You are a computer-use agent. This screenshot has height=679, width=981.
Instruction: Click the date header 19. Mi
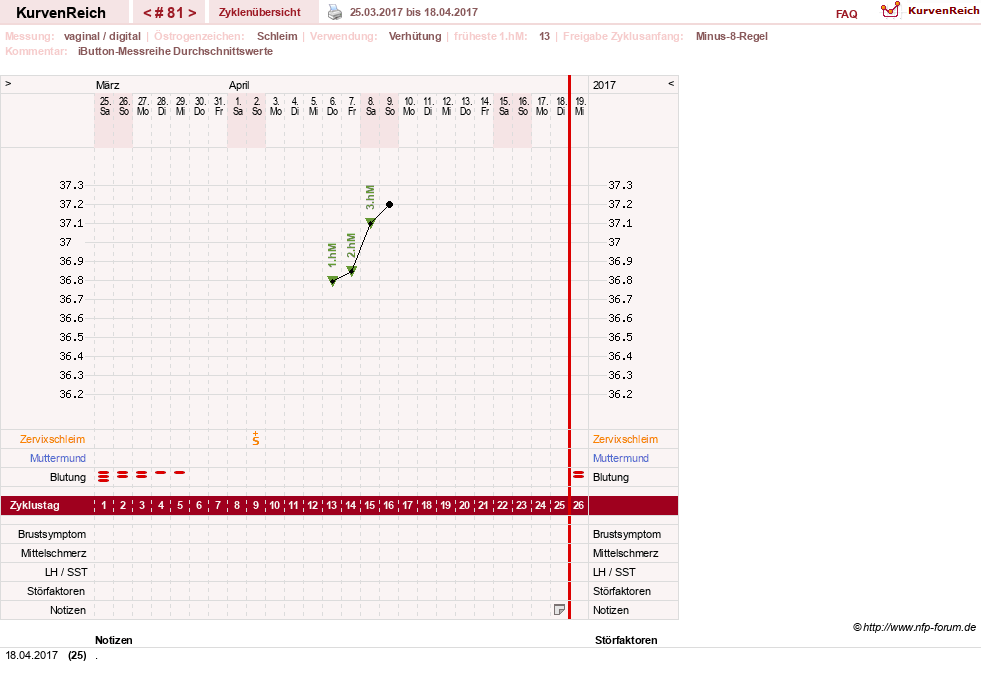(x=580, y=106)
